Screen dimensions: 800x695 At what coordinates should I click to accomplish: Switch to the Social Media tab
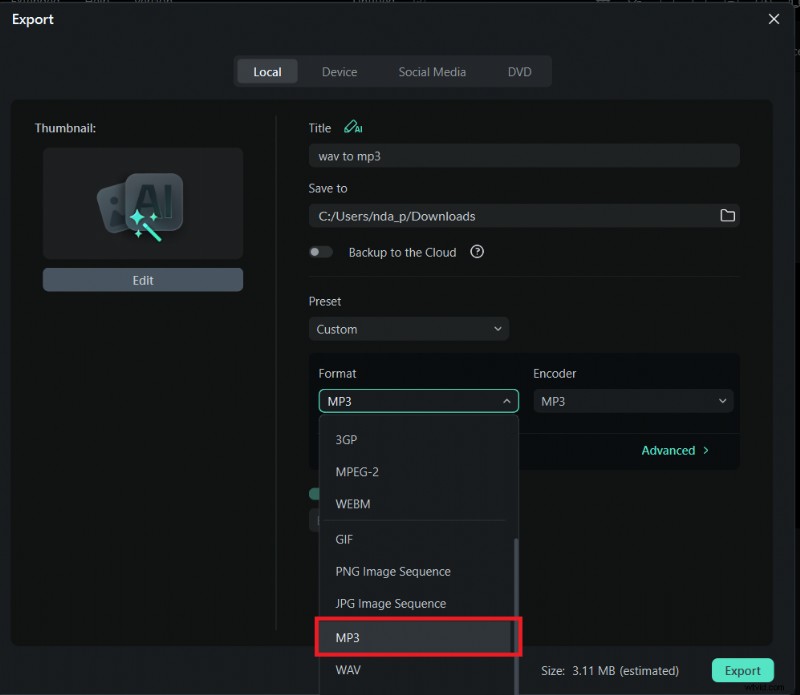(433, 71)
